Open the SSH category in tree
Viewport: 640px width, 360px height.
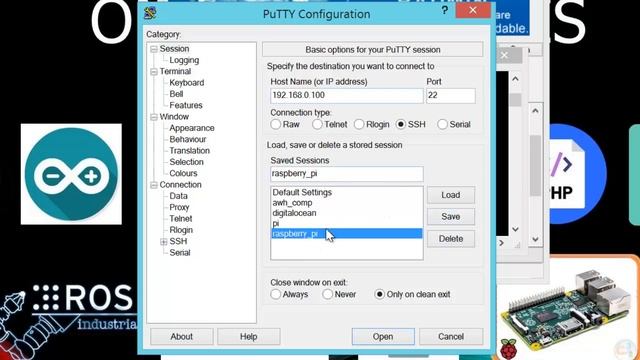(x=178, y=241)
